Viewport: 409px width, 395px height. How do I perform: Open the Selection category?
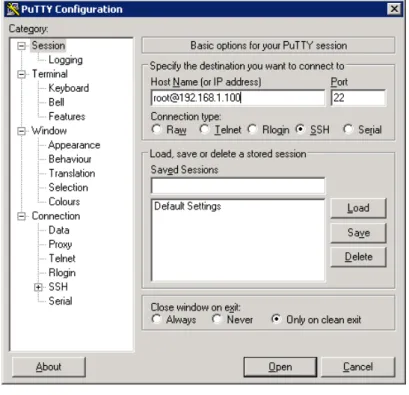pos(68,188)
